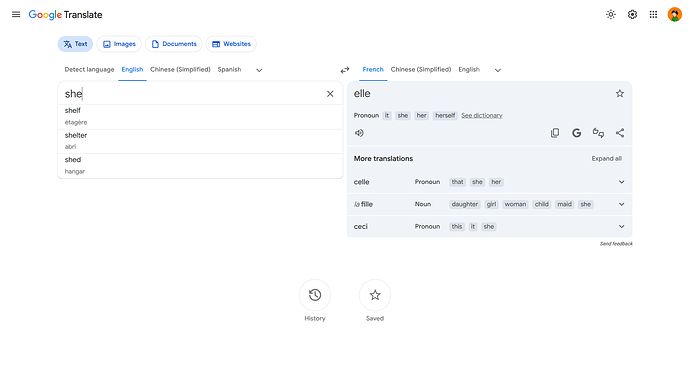The image size is (690, 388).
Task: Click the translated word 'elle'
Action: click(x=362, y=94)
